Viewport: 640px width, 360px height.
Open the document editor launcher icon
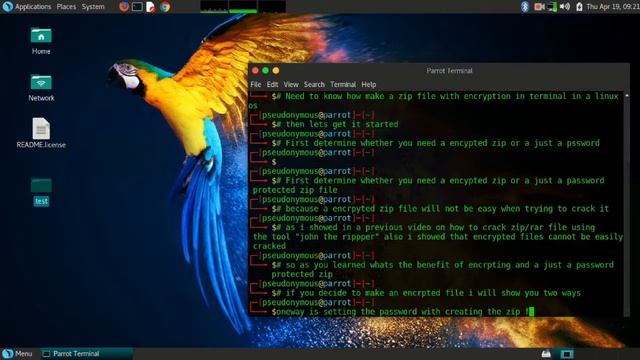(x=151, y=7)
